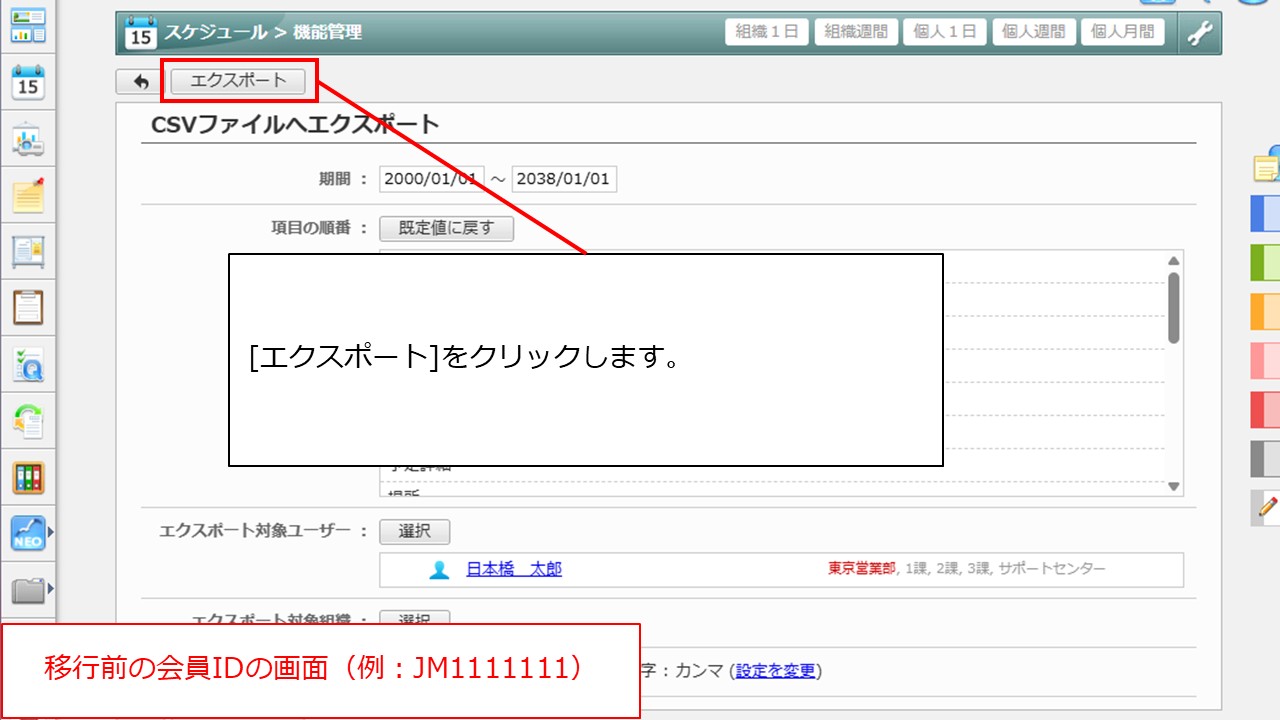Image resolution: width=1280 pixels, height=720 pixels.
Task: Click the end date field 2038/01/01
Action: [564, 179]
